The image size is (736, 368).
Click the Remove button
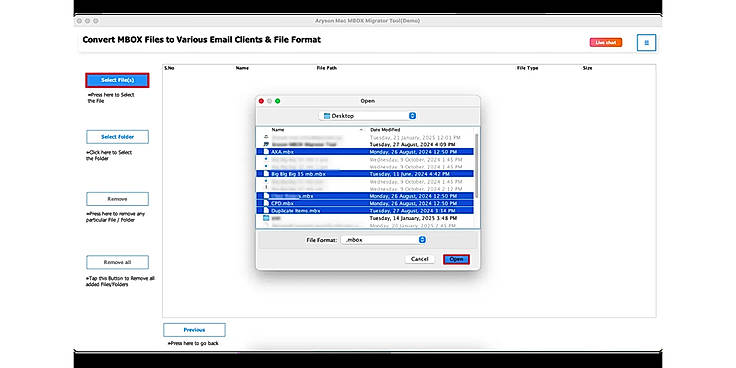coord(117,199)
